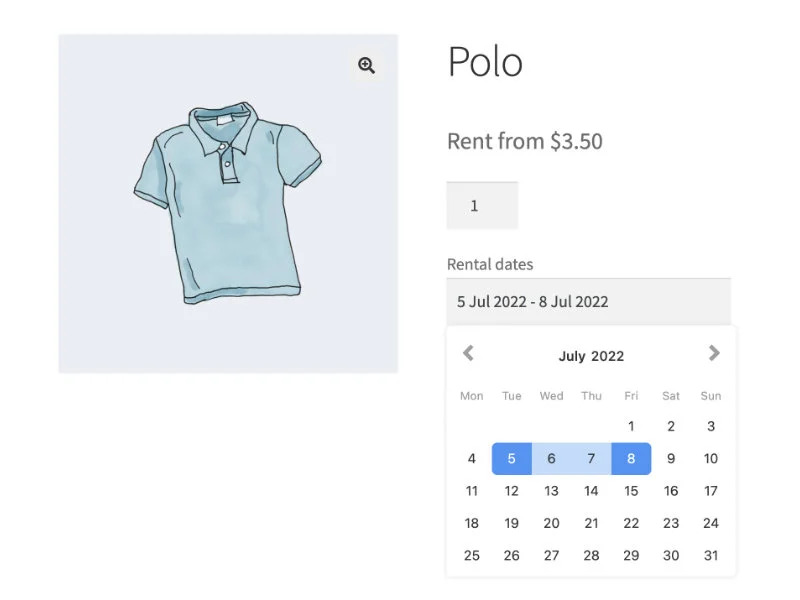The width and height of the screenshot is (800, 600).
Task: Choose July 28 on the calendar
Action: (x=591, y=555)
